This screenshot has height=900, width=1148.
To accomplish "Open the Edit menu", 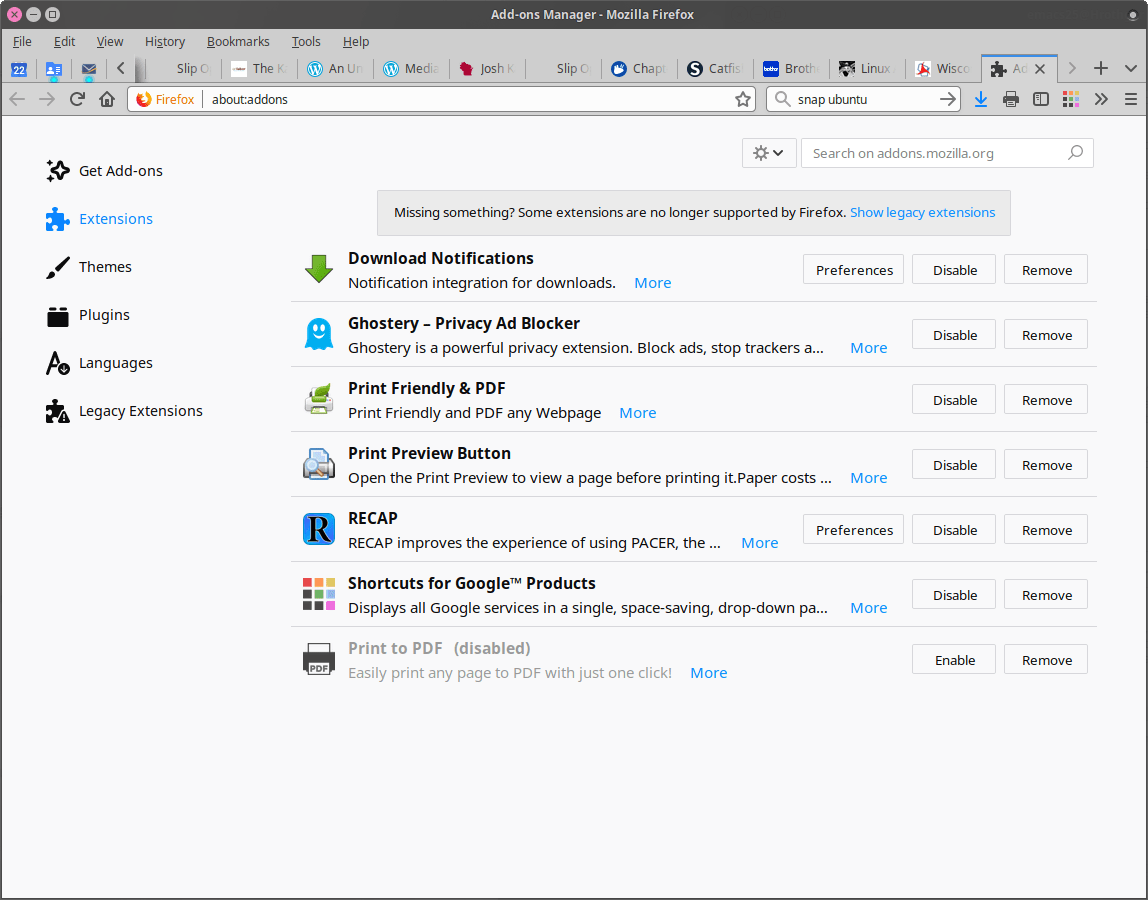I will (64, 42).
